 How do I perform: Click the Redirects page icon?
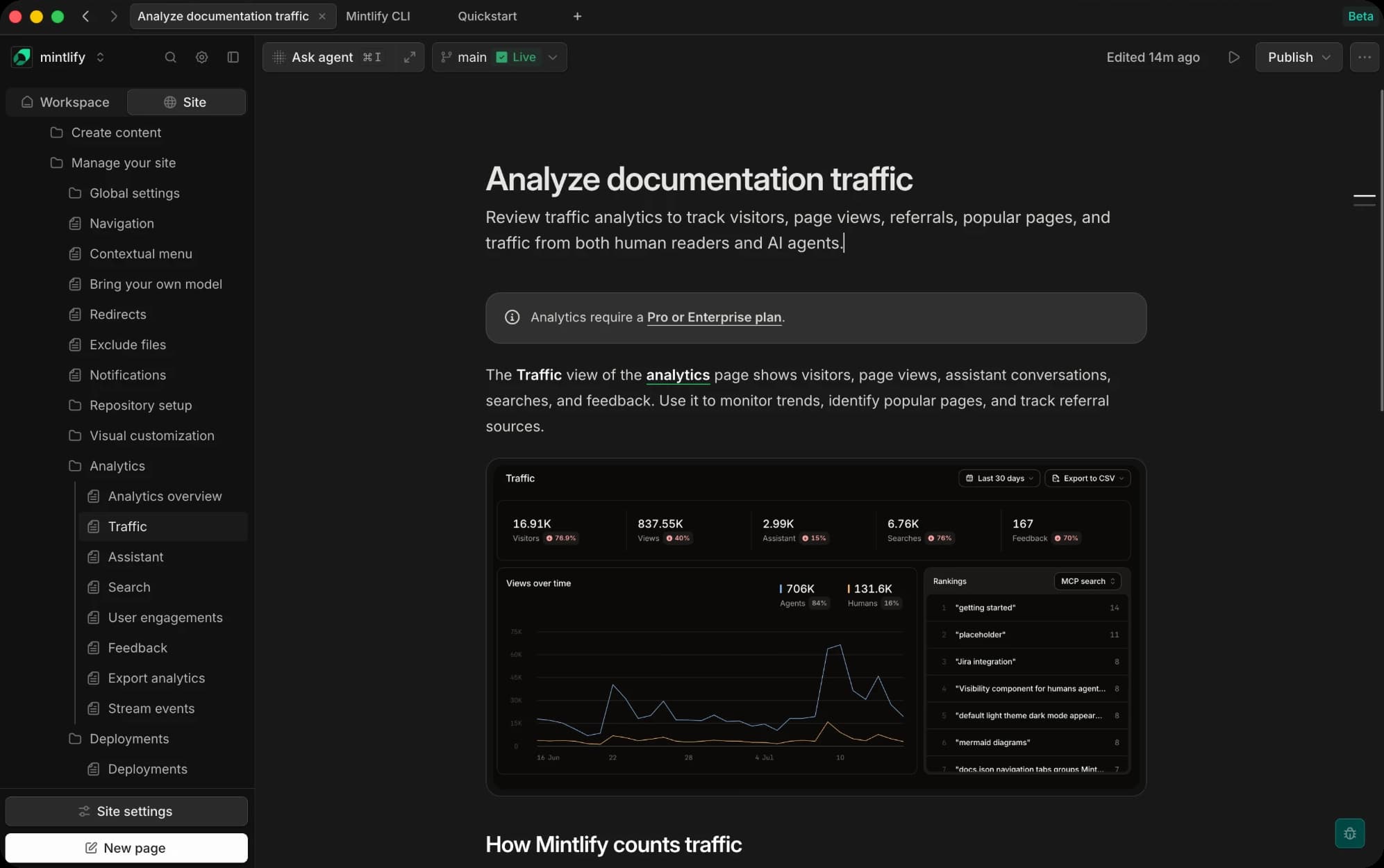pos(75,315)
